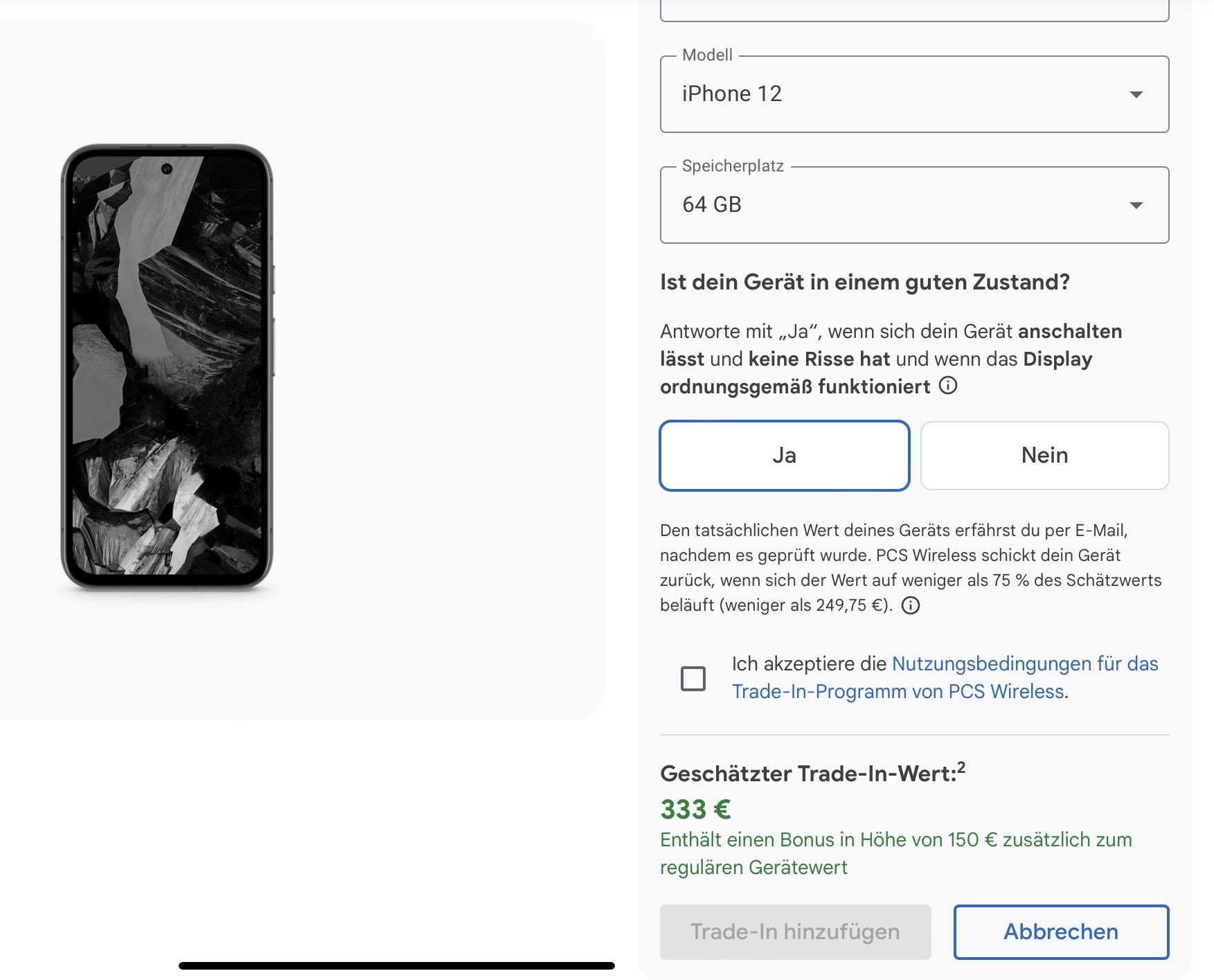The image size is (1214, 980).
Task: Click the partially visible field above Modell
Action: [x=915, y=10]
